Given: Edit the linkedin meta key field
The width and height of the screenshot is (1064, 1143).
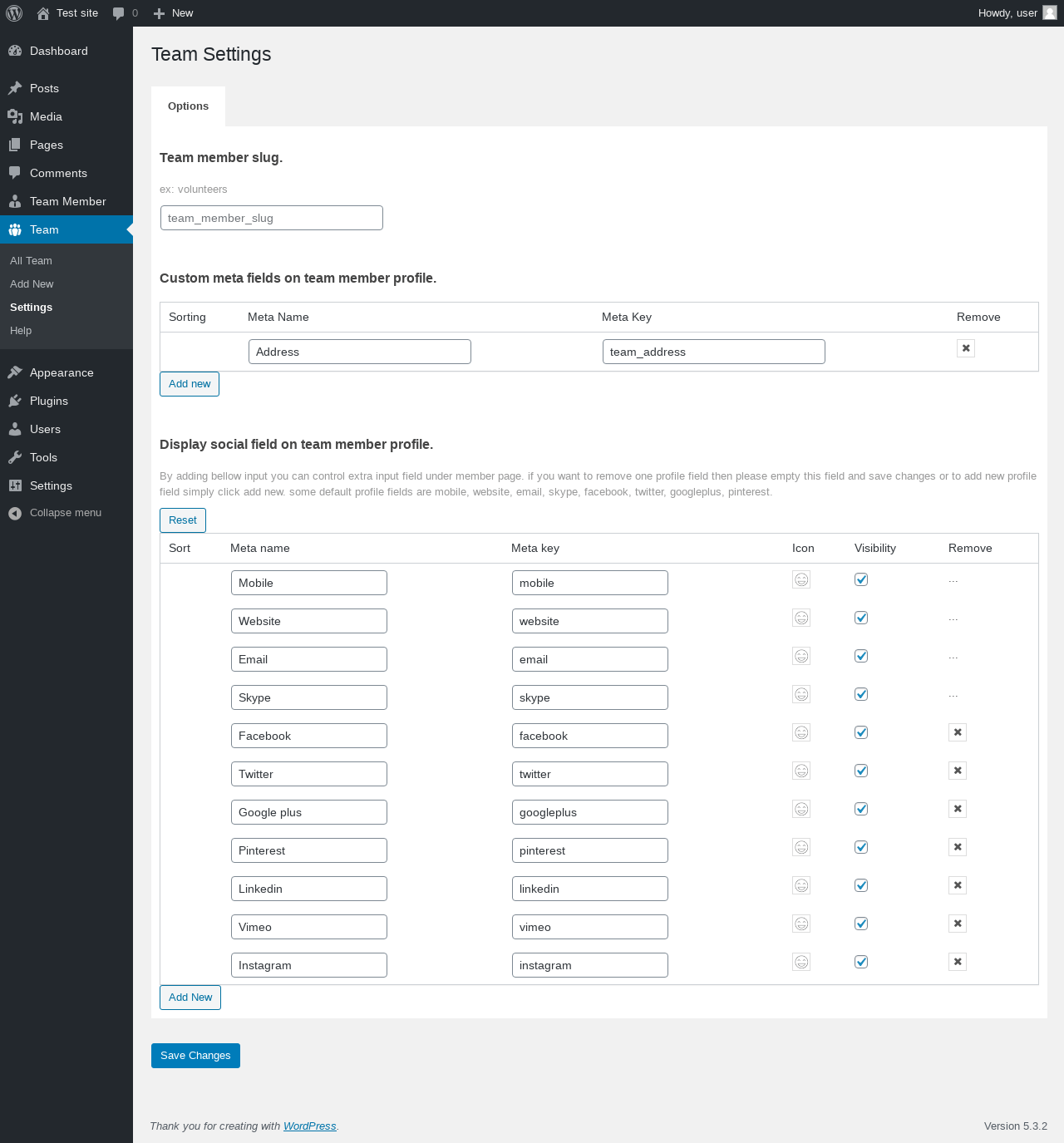Looking at the screenshot, I should [x=590, y=889].
